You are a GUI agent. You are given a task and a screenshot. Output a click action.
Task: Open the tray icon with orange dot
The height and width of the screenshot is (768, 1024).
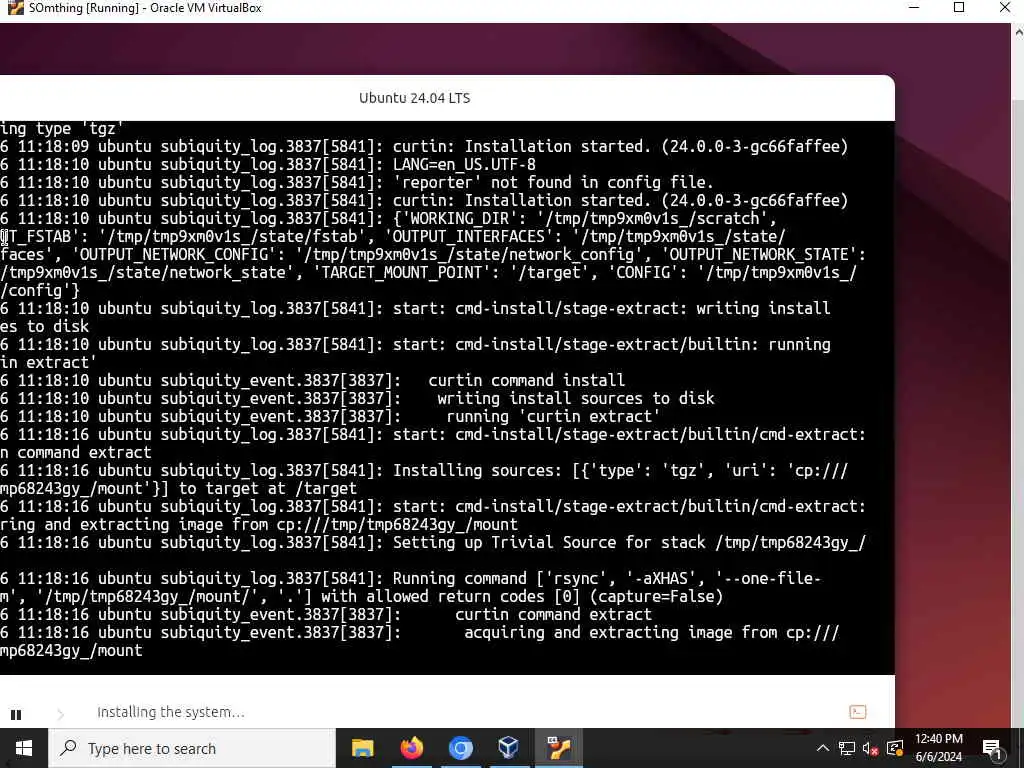pos(895,748)
